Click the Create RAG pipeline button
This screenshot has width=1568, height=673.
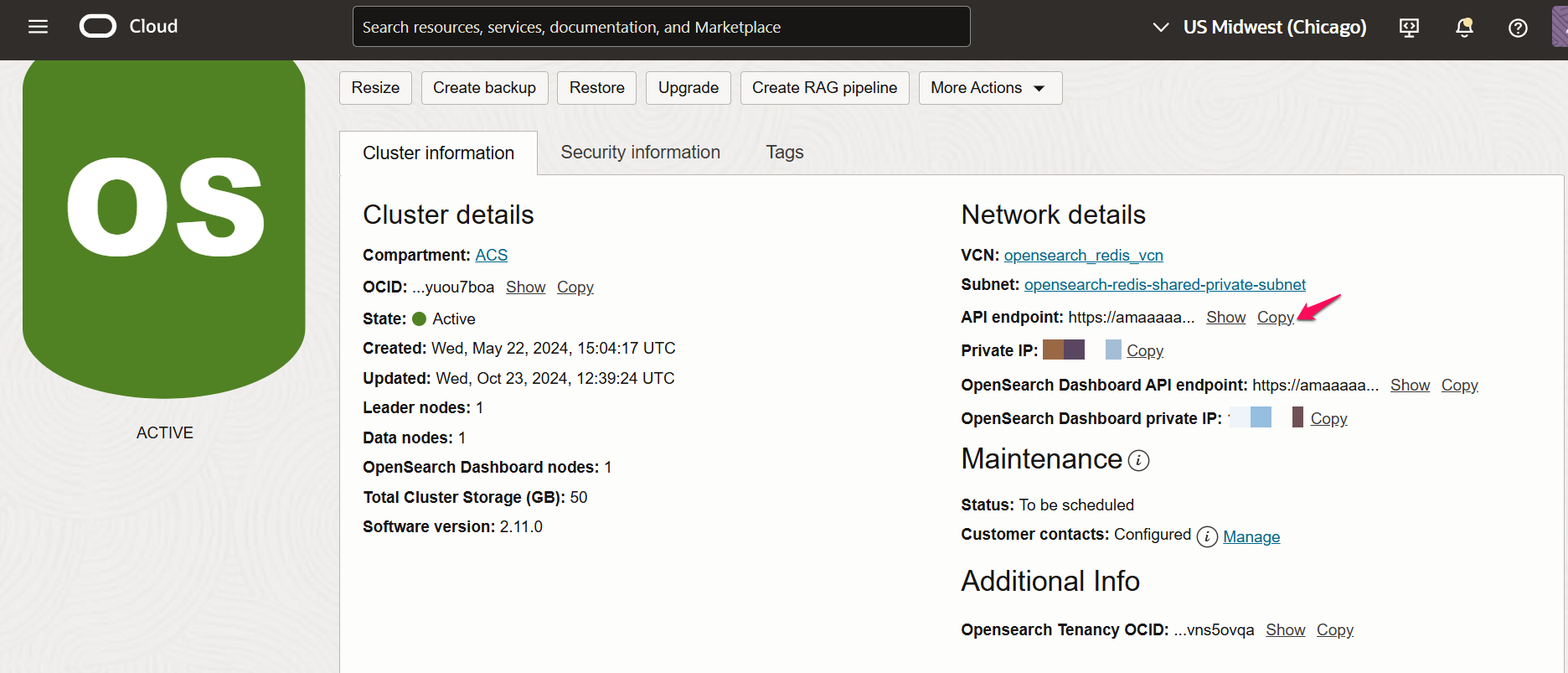tap(824, 88)
